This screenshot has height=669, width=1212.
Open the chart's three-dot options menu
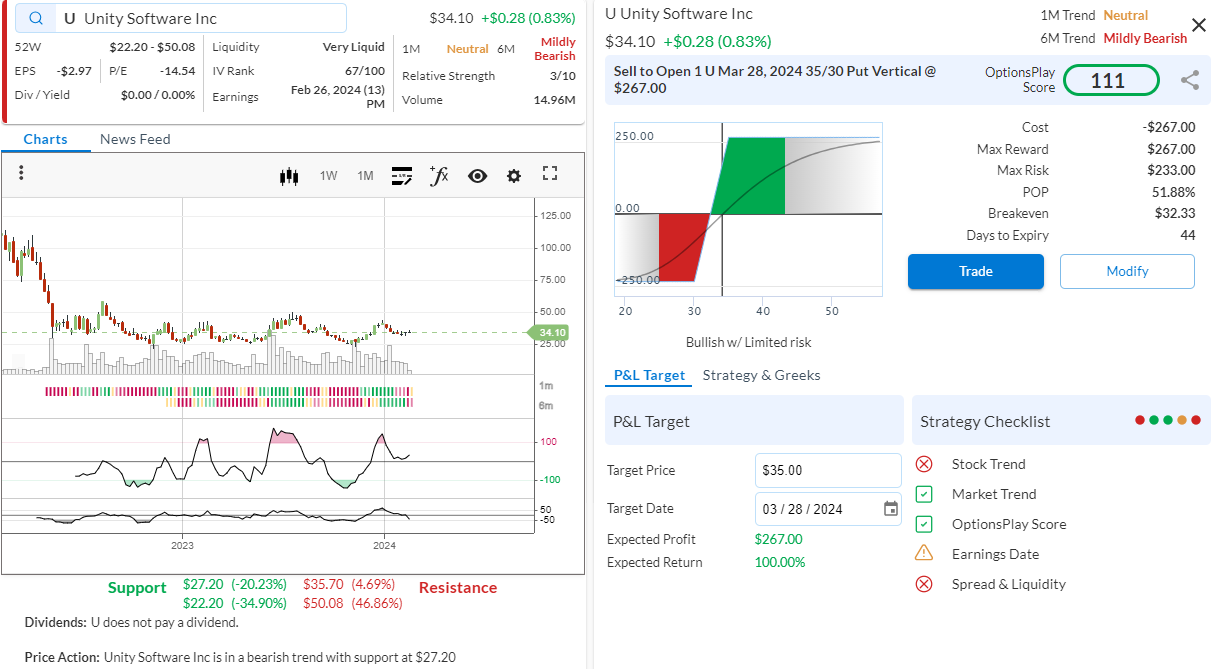[x=21, y=173]
